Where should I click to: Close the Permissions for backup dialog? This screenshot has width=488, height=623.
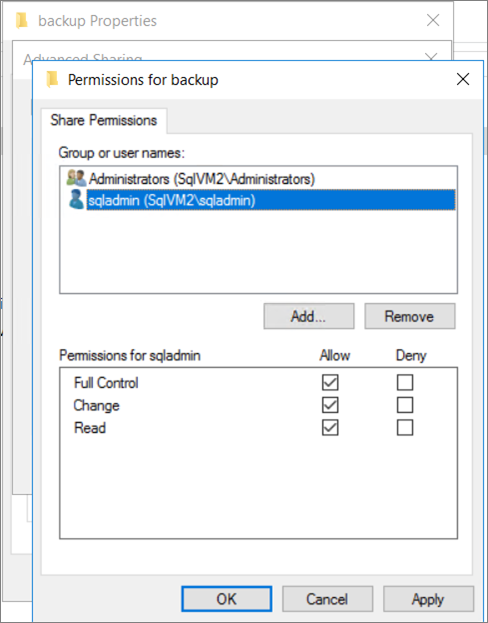pos(463,79)
